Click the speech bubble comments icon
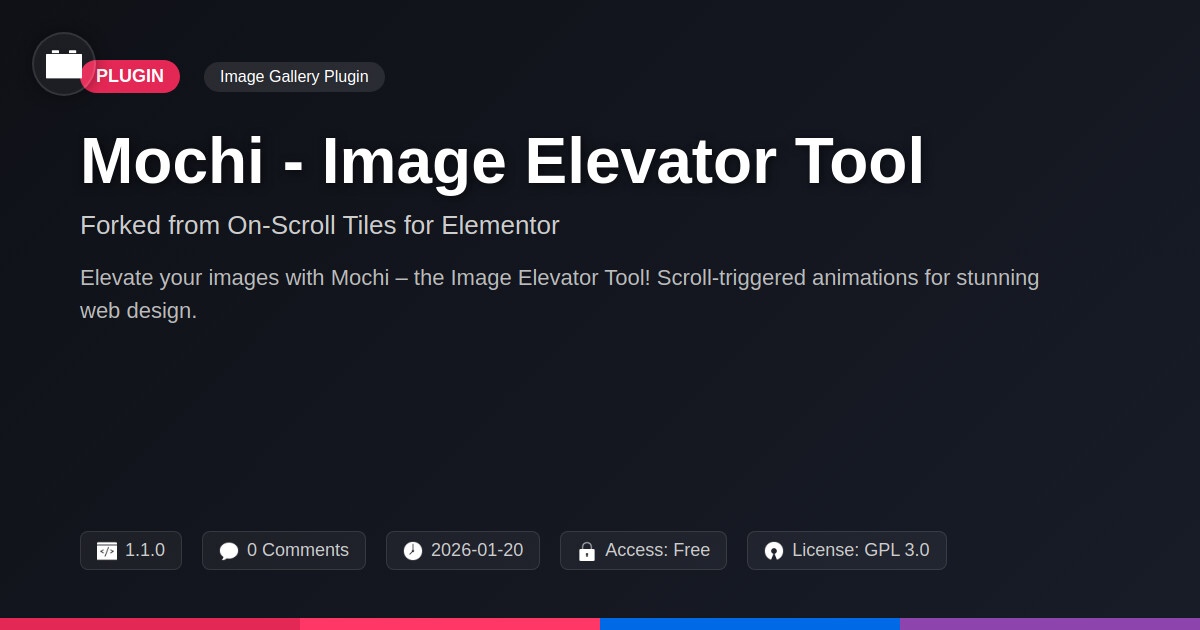 (229, 551)
